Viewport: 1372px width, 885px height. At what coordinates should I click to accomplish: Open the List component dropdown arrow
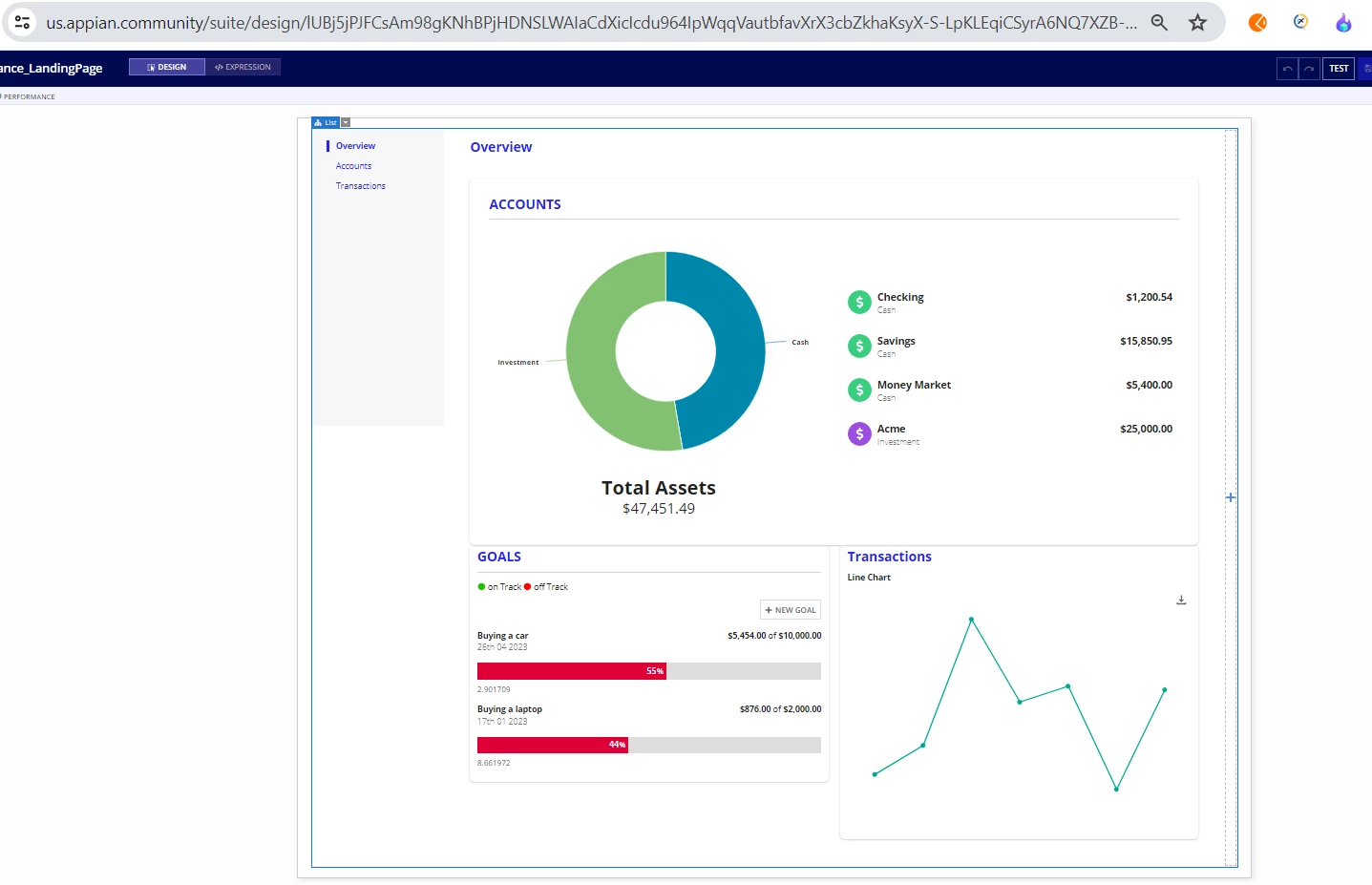click(x=346, y=122)
